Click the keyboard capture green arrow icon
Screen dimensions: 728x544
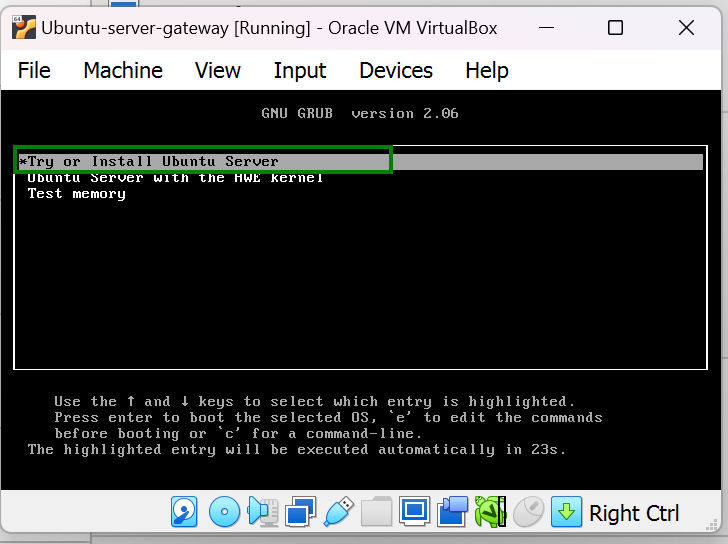[x=566, y=512]
